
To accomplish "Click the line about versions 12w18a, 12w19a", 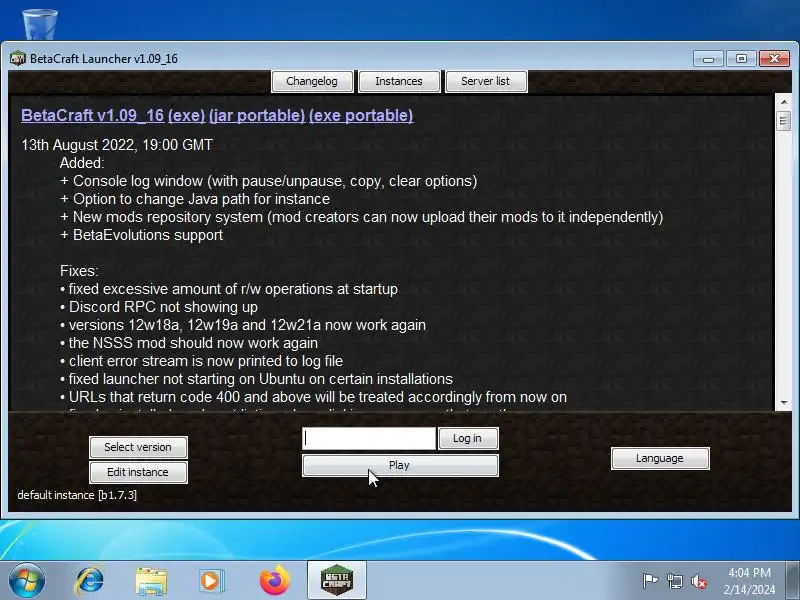I will click(x=243, y=325).
